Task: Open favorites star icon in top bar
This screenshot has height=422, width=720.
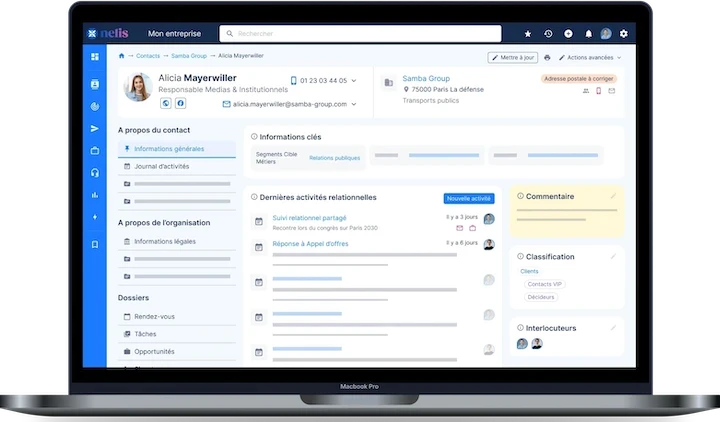Action: [x=528, y=34]
